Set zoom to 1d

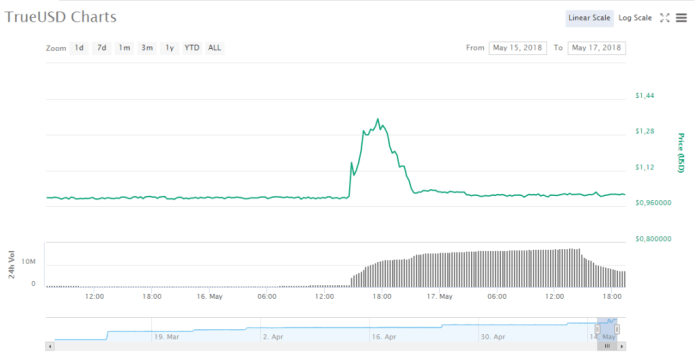point(79,48)
